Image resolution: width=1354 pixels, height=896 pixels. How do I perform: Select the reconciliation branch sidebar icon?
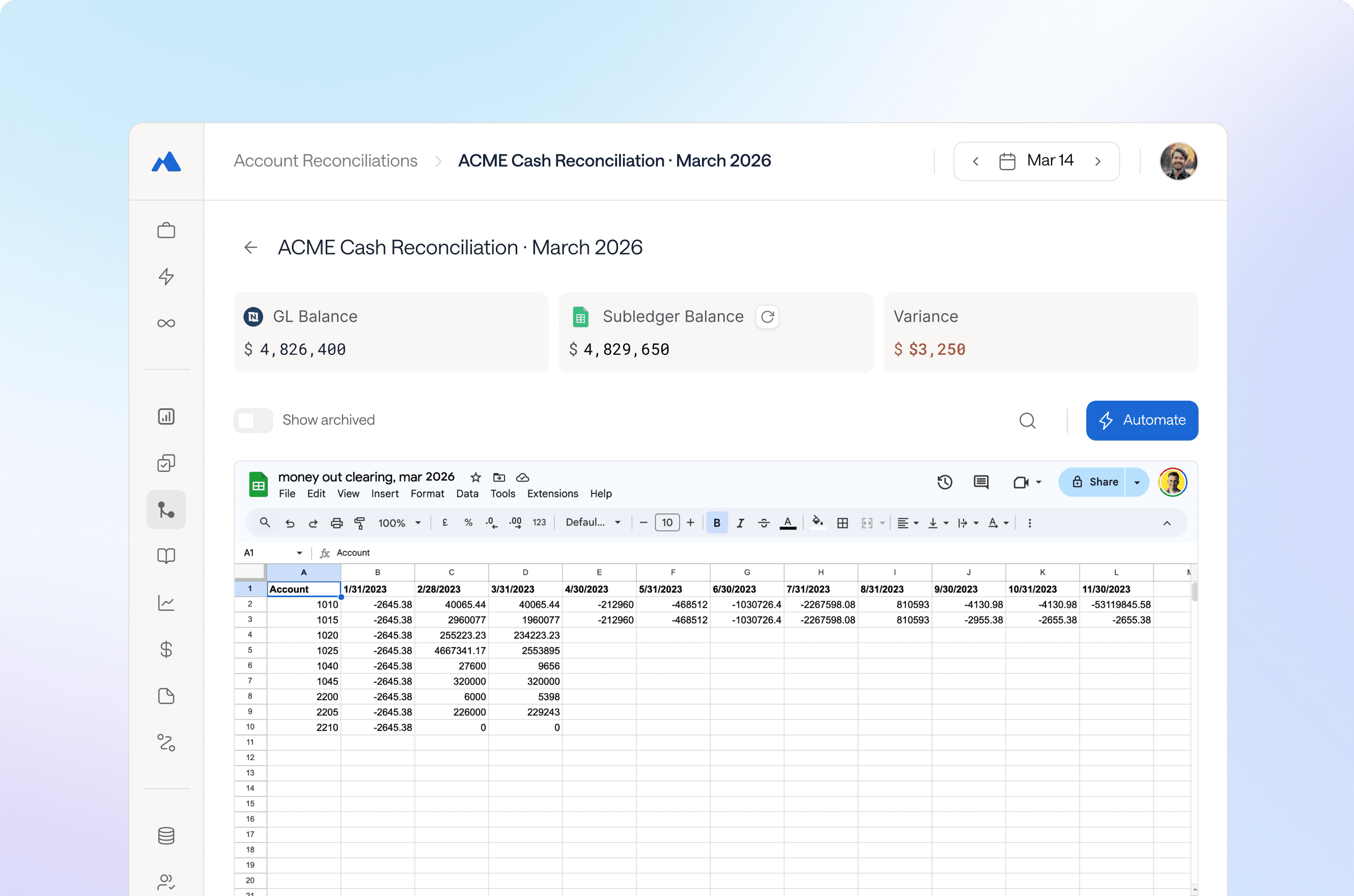coord(166,510)
